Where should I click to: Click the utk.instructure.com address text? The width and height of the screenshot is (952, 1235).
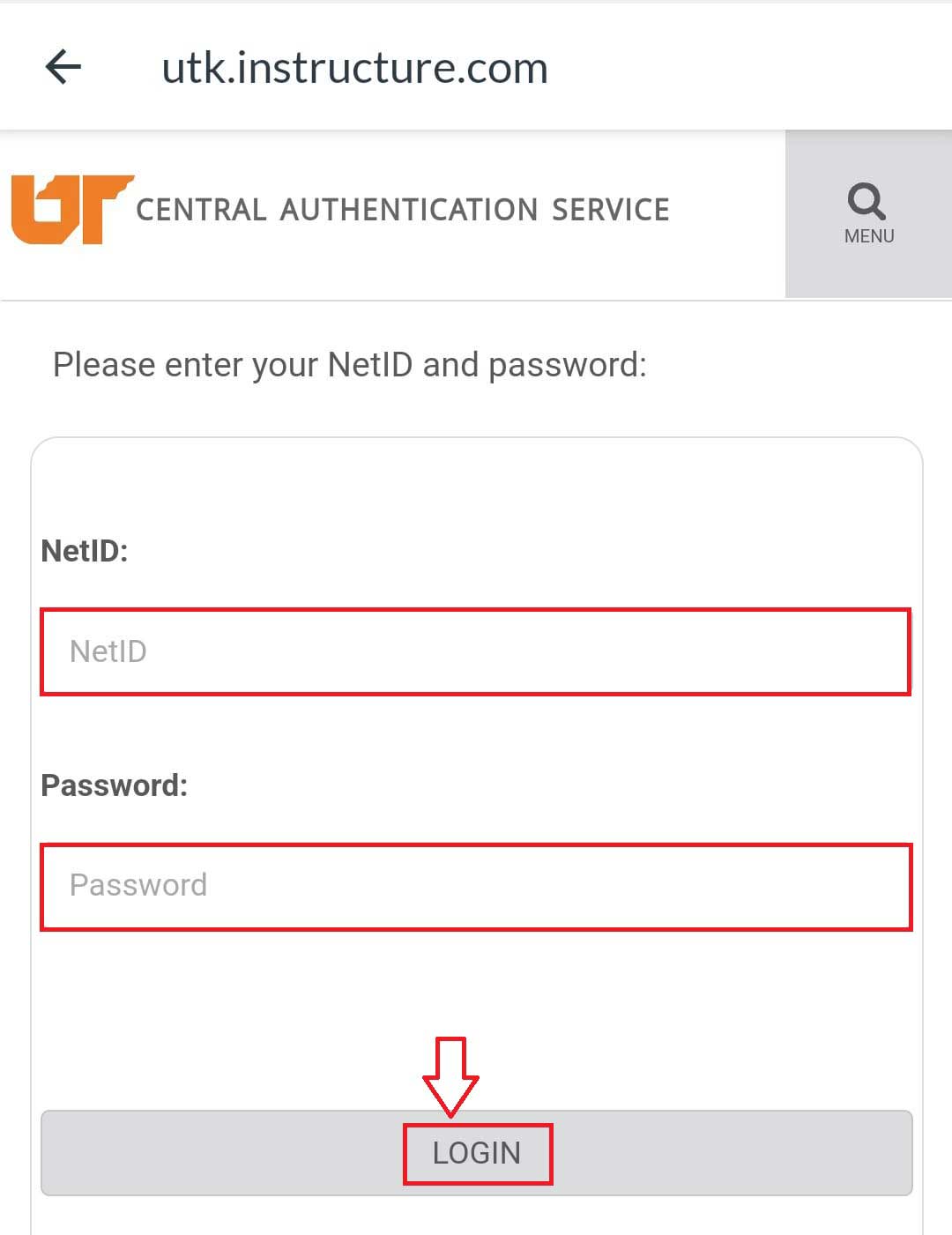354,68
